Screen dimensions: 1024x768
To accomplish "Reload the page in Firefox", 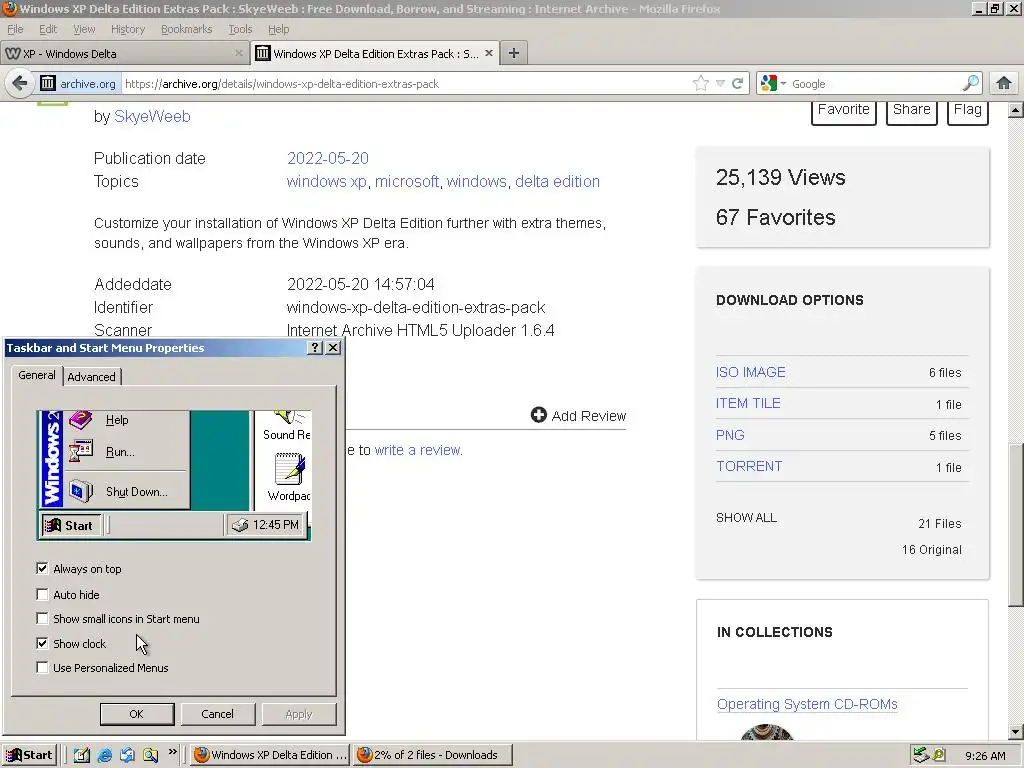I will pos(738,84).
